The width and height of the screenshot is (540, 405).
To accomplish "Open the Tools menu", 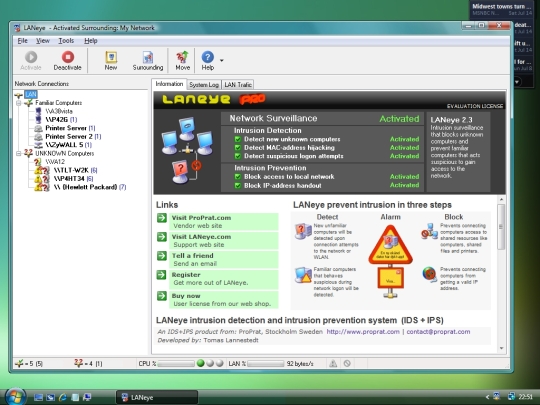I will pyautogui.click(x=66, y=41).
